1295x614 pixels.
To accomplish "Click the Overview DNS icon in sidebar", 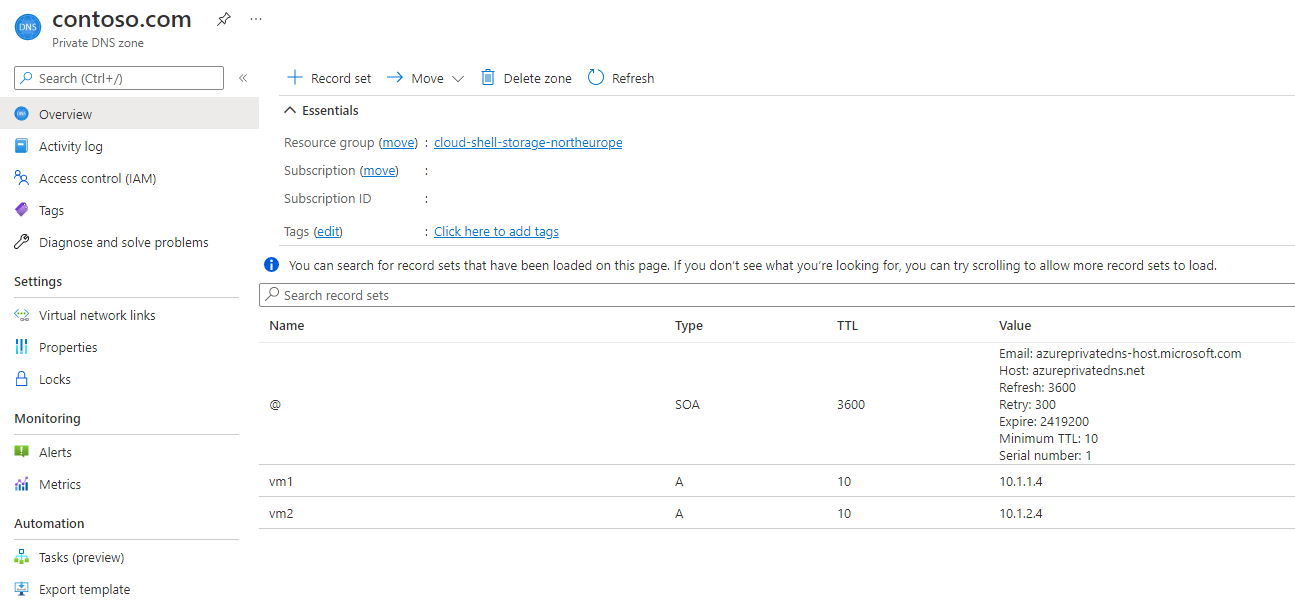I will [21, 114].
